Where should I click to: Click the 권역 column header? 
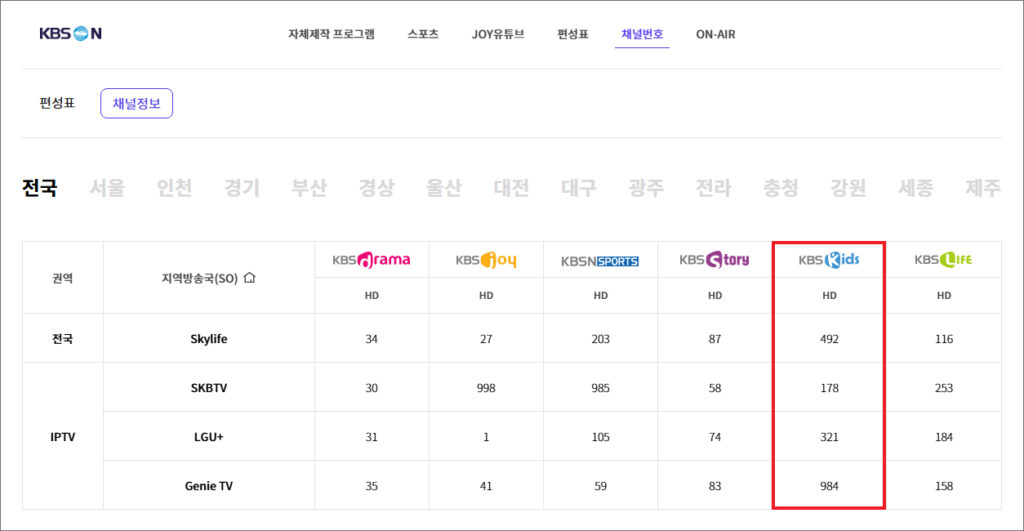point(63,278)
